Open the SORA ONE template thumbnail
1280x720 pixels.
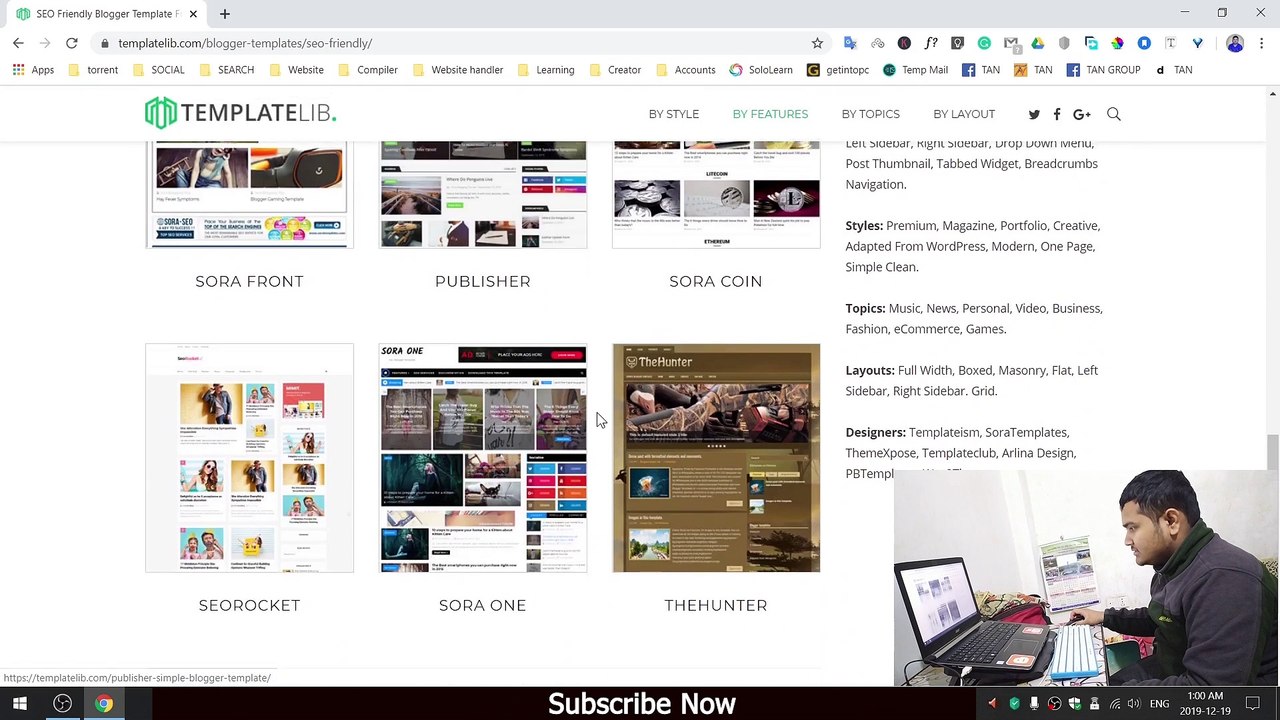[483, 458]
